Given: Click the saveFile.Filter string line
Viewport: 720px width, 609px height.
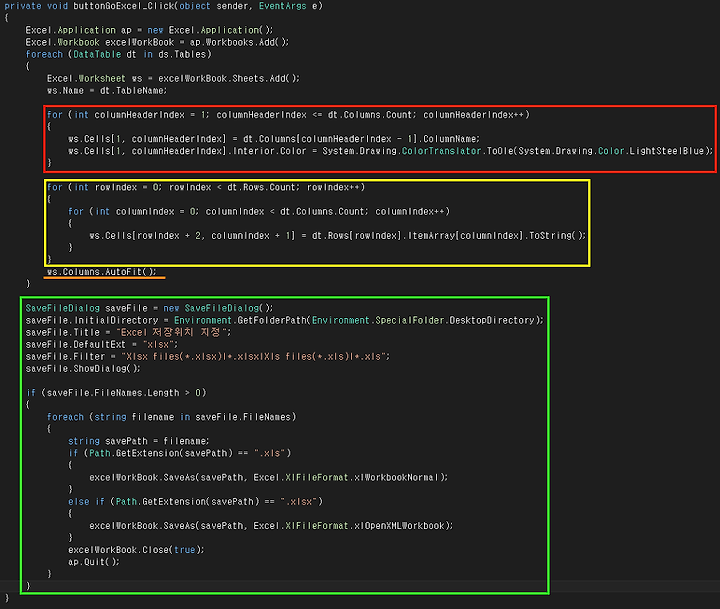Looking at the screenshot, I should click(x=208, y=356).
